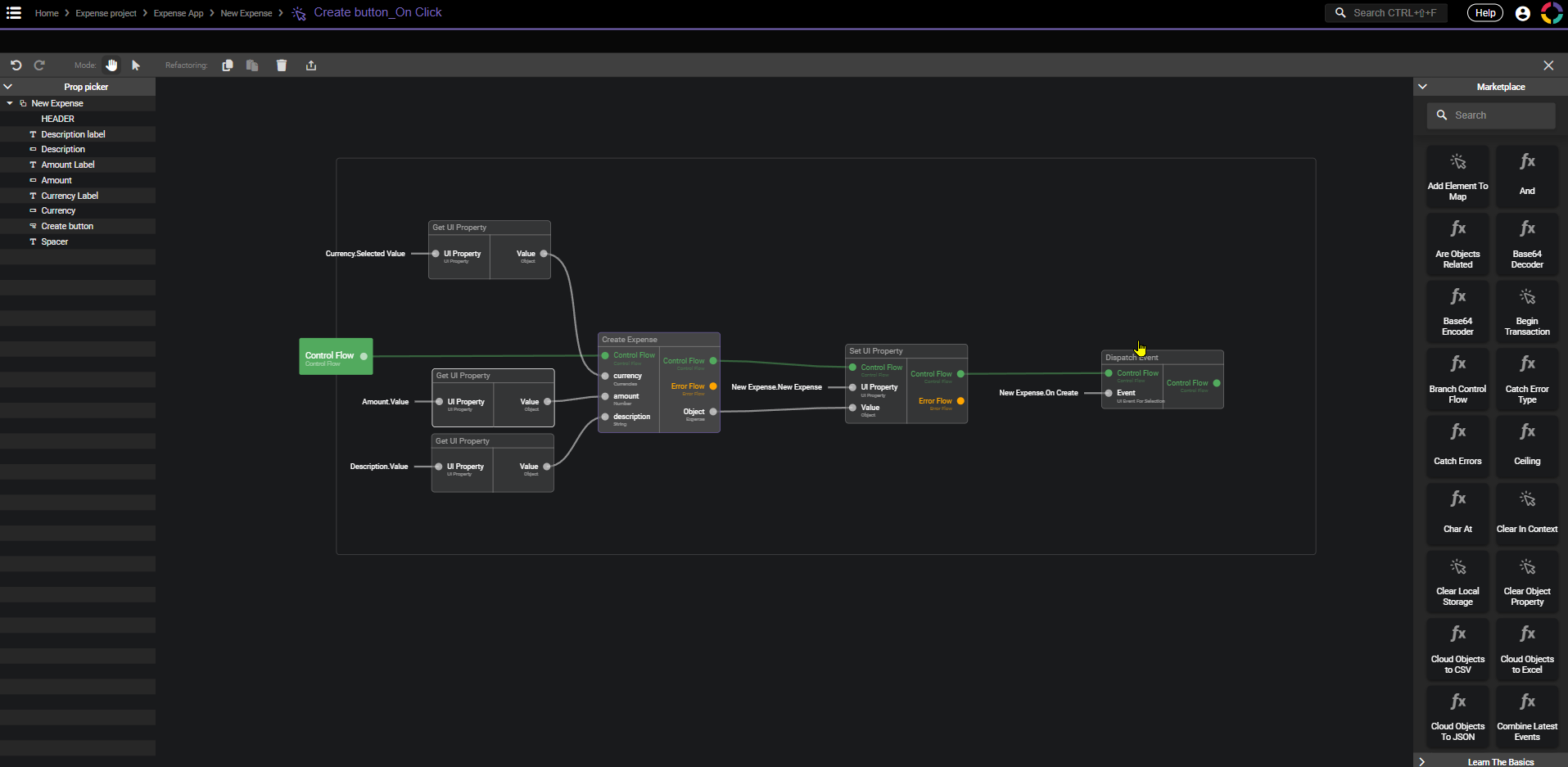Navigate to New Expense breadcrumb entry
The image size is (1568, 767).
[246, 12]
